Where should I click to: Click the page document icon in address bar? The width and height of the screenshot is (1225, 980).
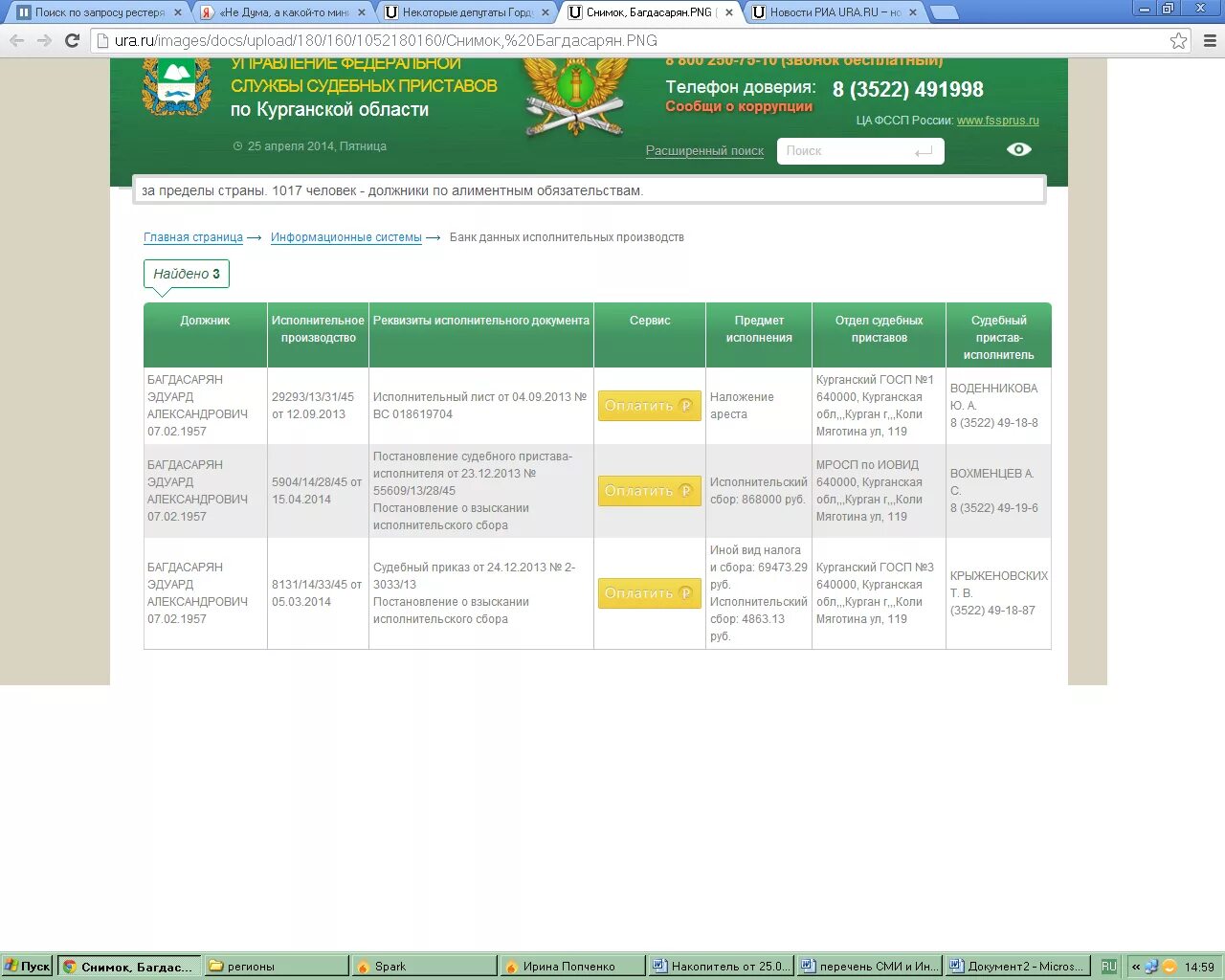(101, 40)
